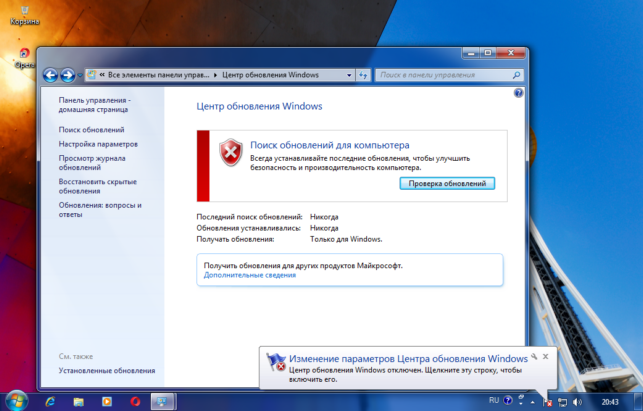Click the language bar help icon

[508, 400]
